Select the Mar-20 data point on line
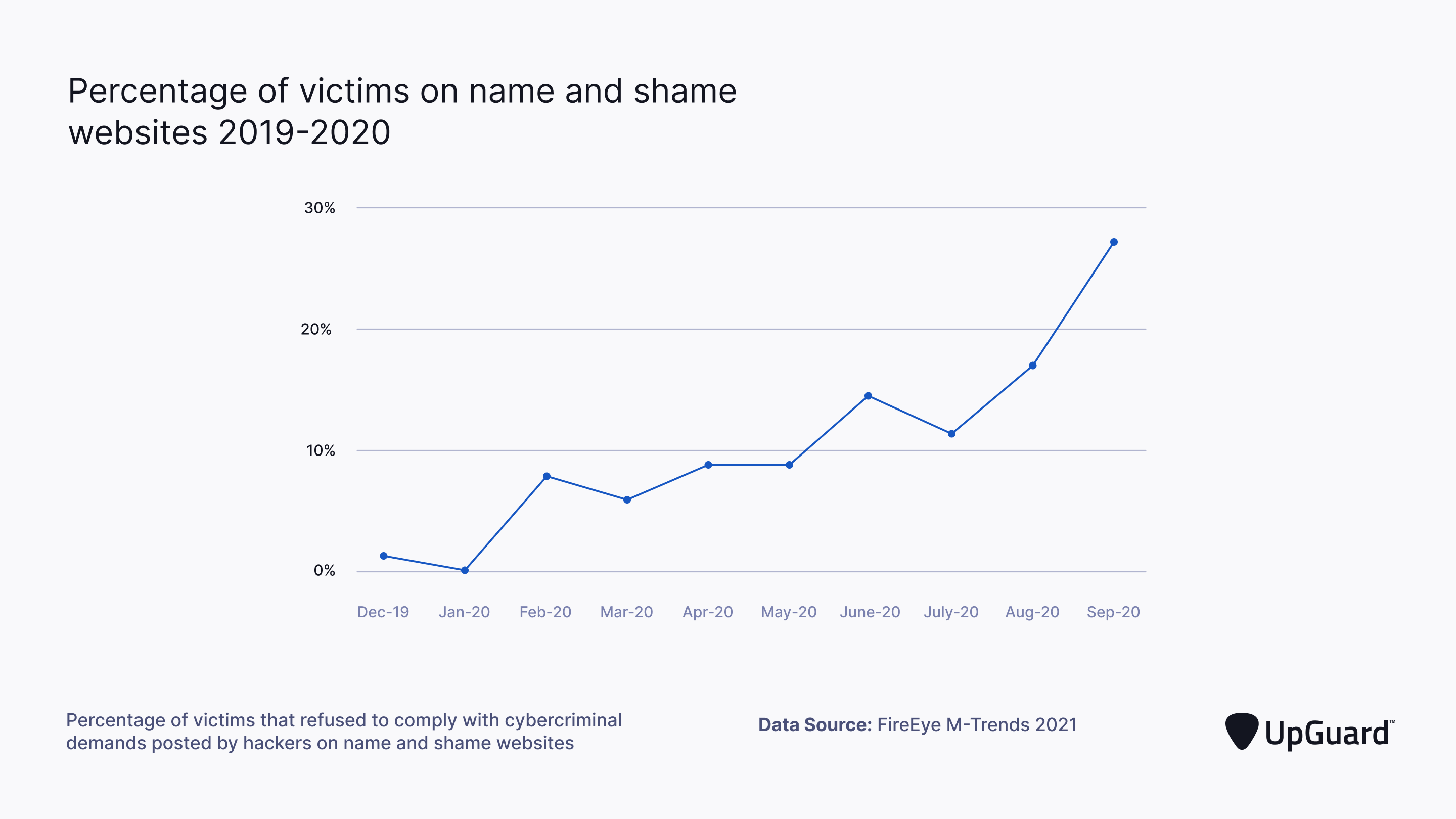1456x819 pixels. click(627, 499)
